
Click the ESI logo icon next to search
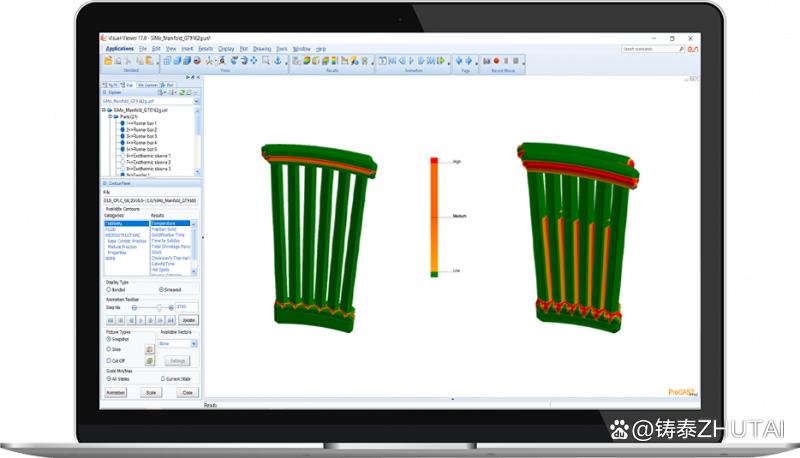693,49
